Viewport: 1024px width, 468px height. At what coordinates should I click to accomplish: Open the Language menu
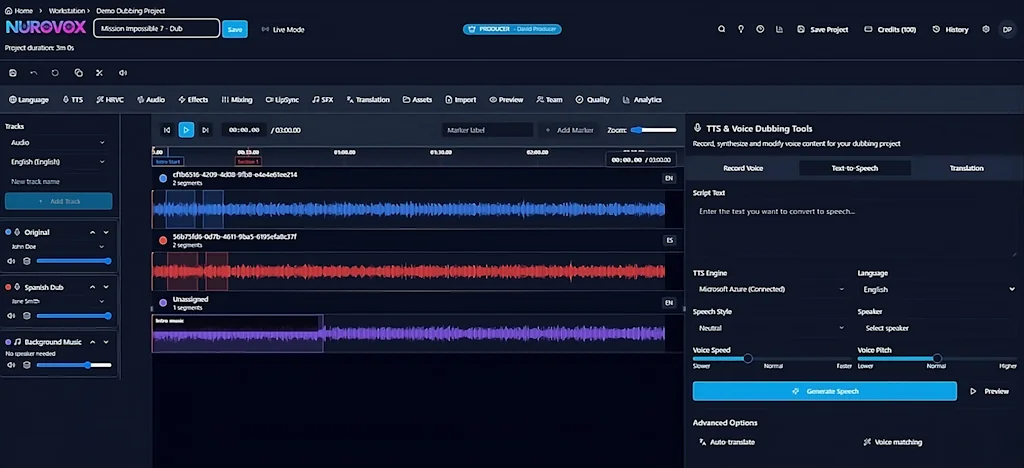pyautogui.click(x=29, y=100)
